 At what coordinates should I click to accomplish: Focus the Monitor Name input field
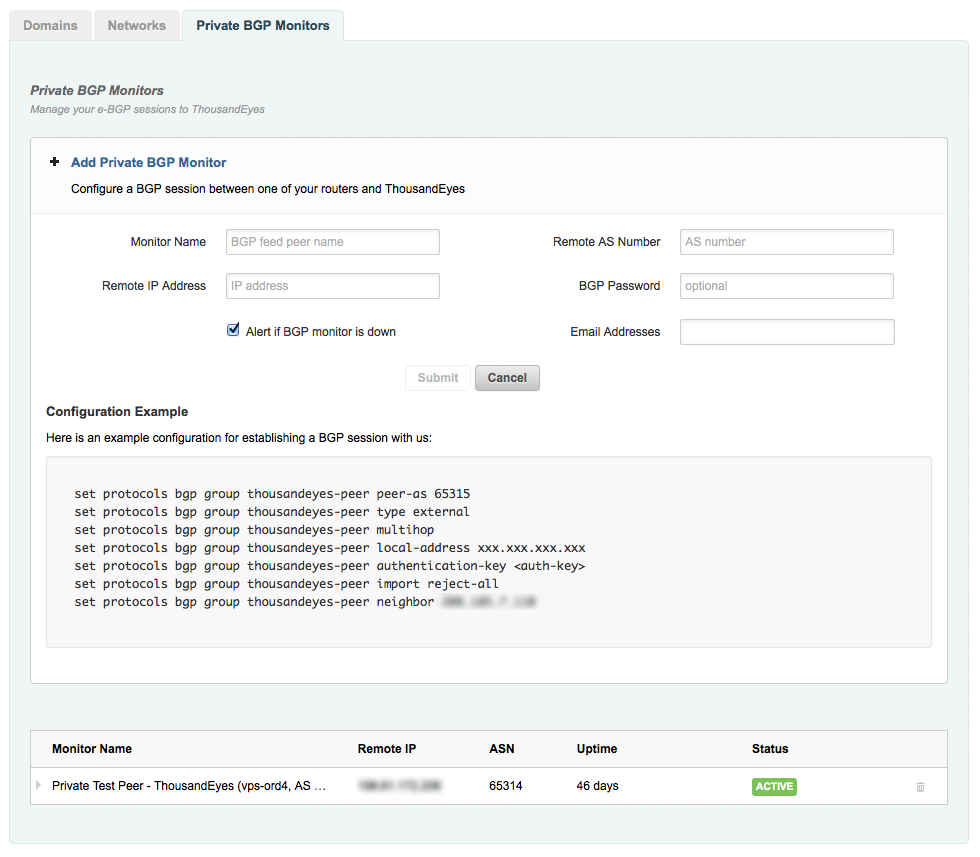point(333,242)
